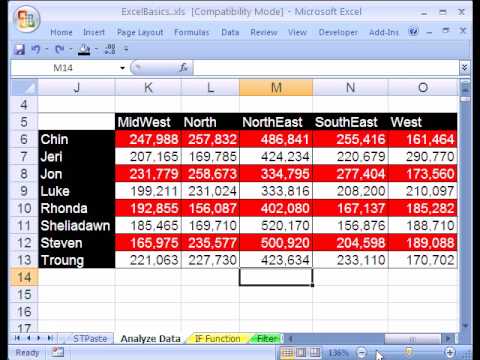
Task: Click the macro recording icon in status bar
Action: [x=58, y=351]
